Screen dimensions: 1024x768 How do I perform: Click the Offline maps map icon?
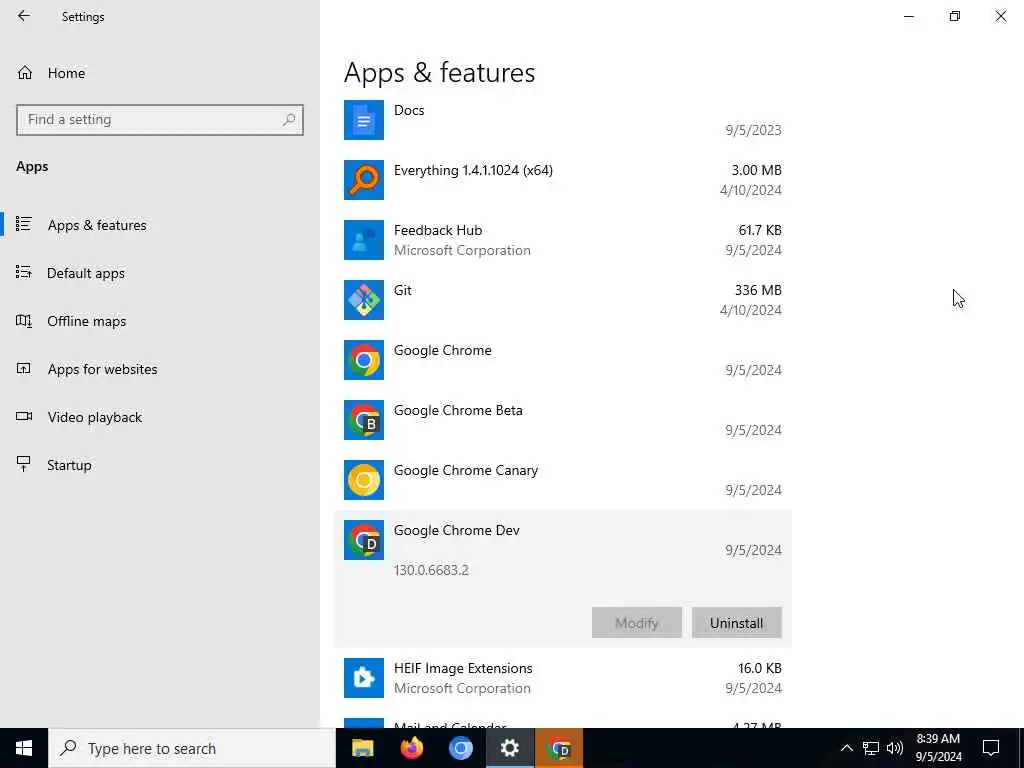tap(24, 321)
